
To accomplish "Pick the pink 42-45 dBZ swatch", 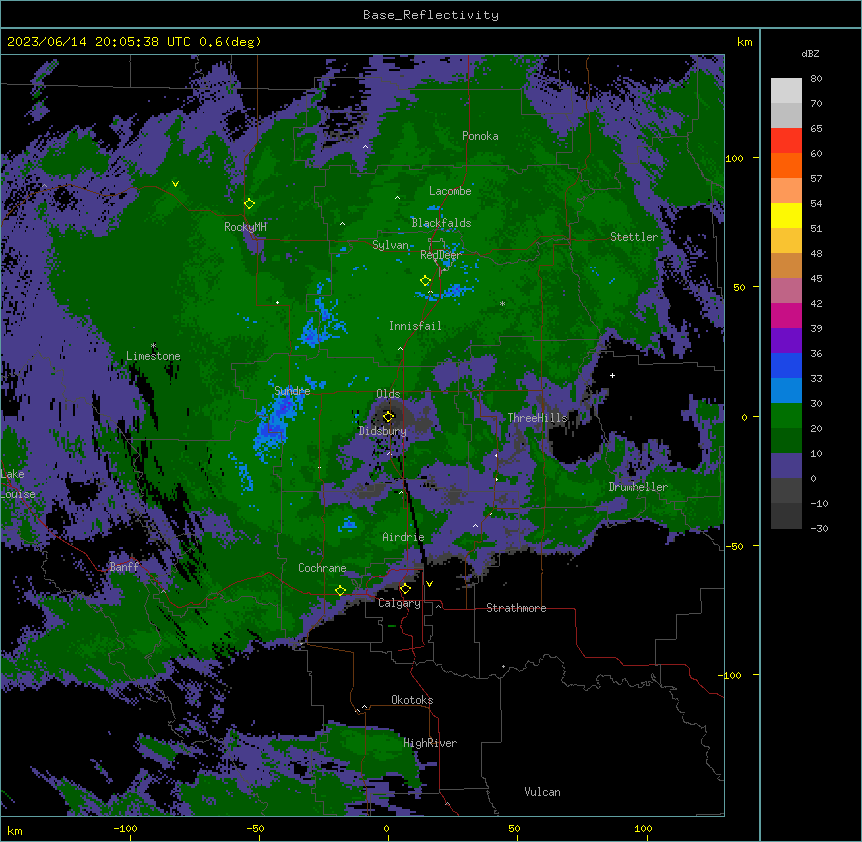I will 786,291.
